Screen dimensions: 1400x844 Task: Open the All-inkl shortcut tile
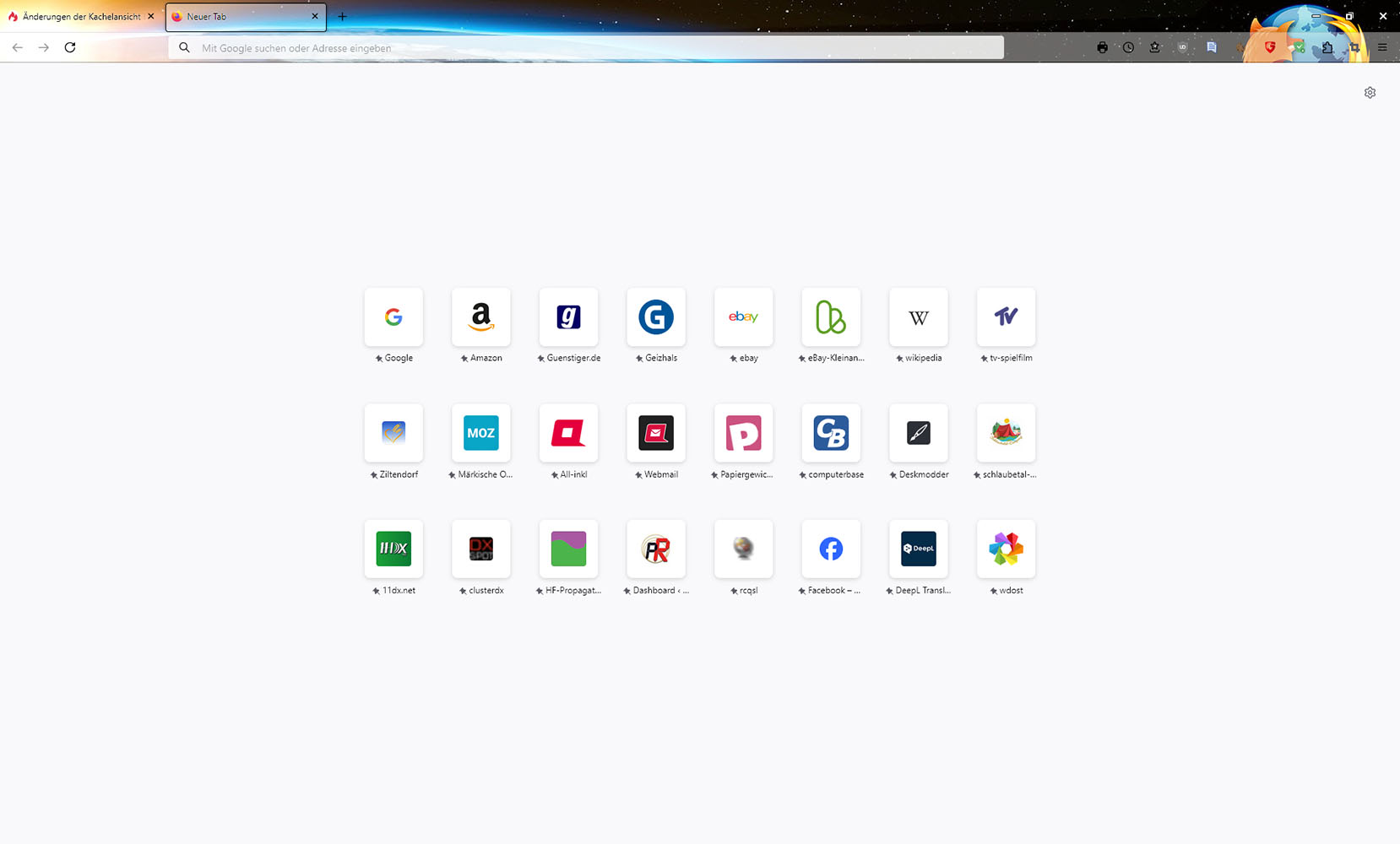tap(568, 433)
